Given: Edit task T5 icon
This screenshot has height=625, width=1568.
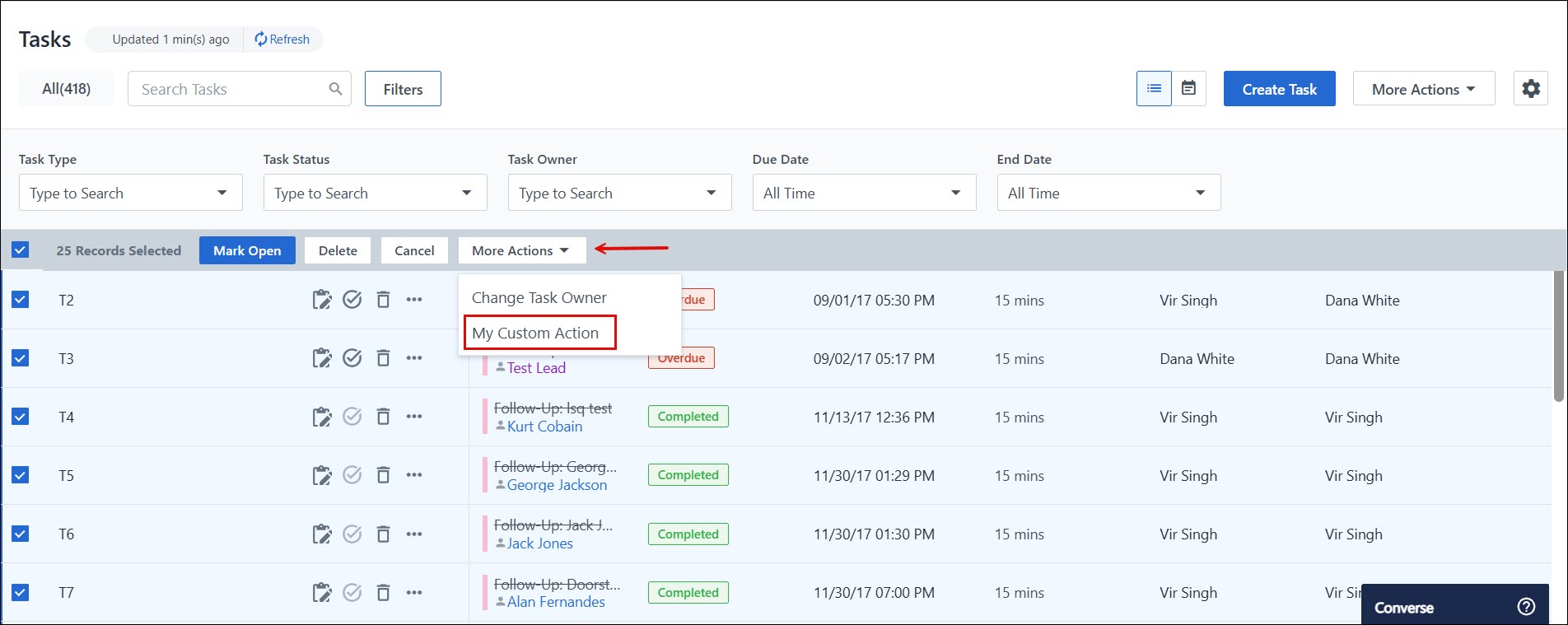Looking at the screenshot, I should (x=322, y=475).
